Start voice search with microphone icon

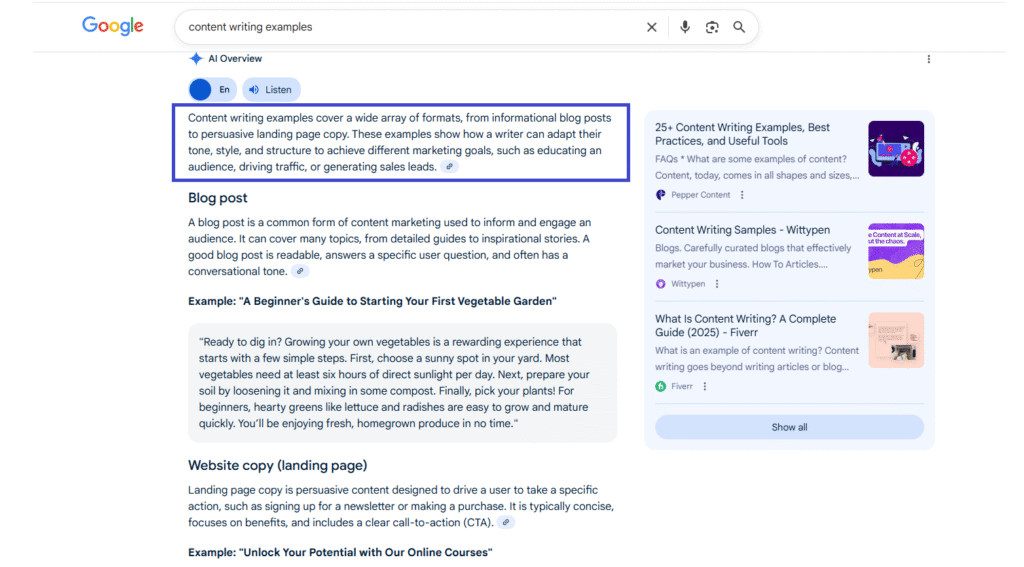pos(685,28)
